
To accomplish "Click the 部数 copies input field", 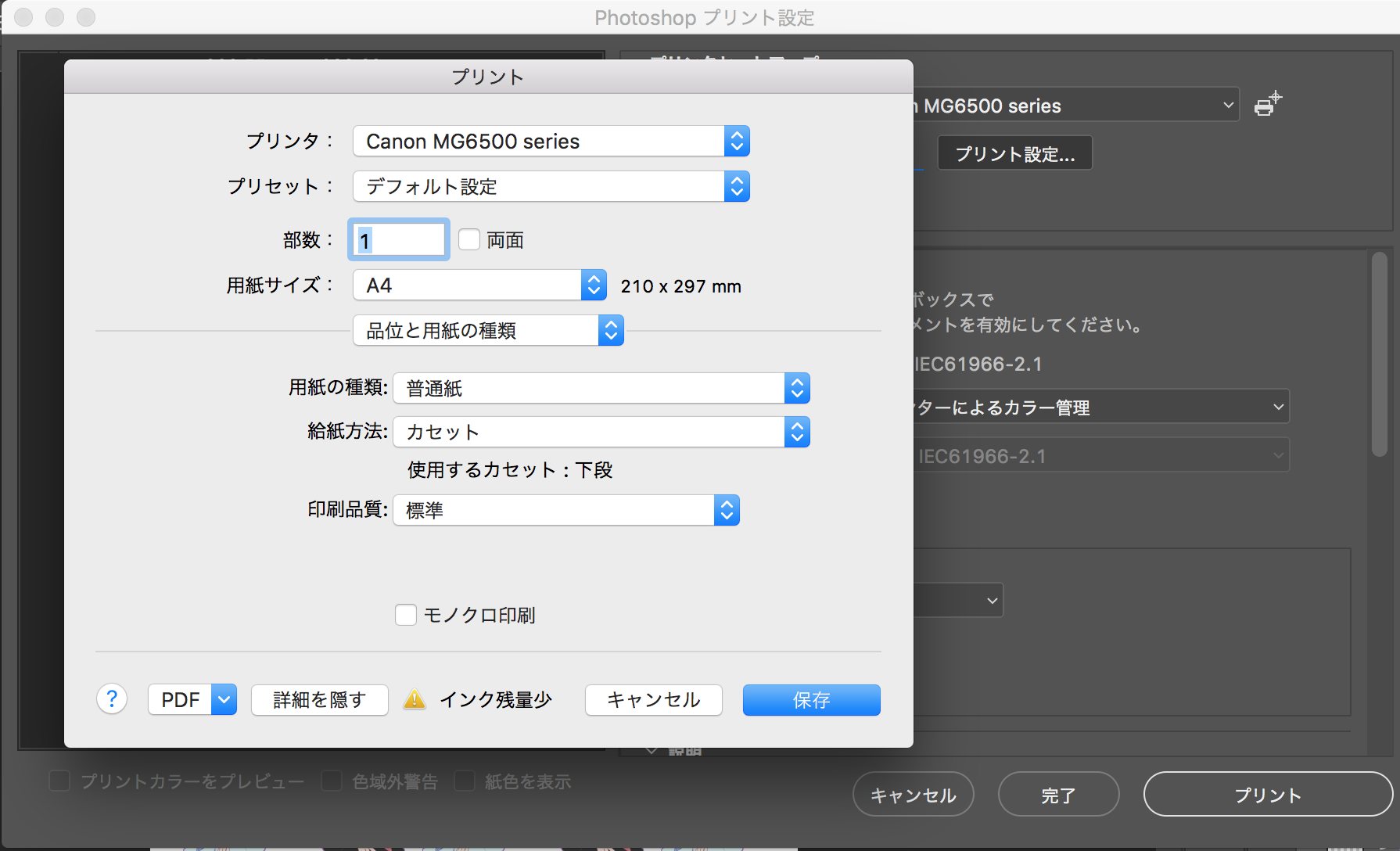I will [x=399, y=240].
